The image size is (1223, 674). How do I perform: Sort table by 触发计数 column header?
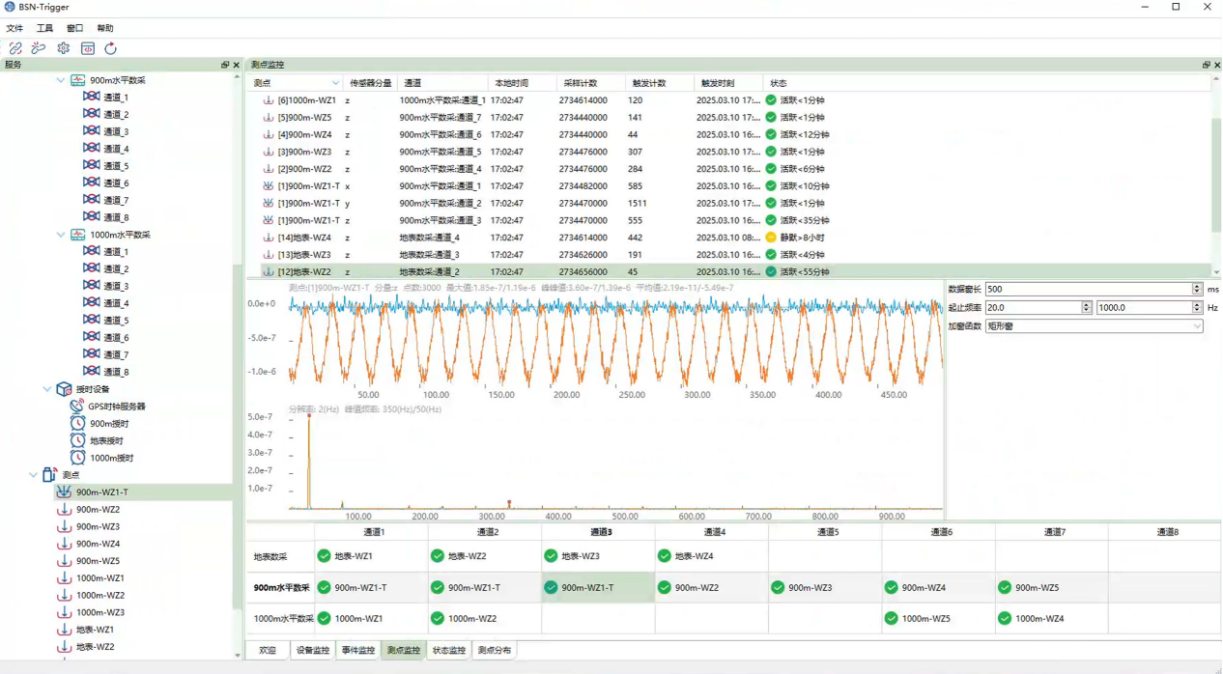(648, 83)
